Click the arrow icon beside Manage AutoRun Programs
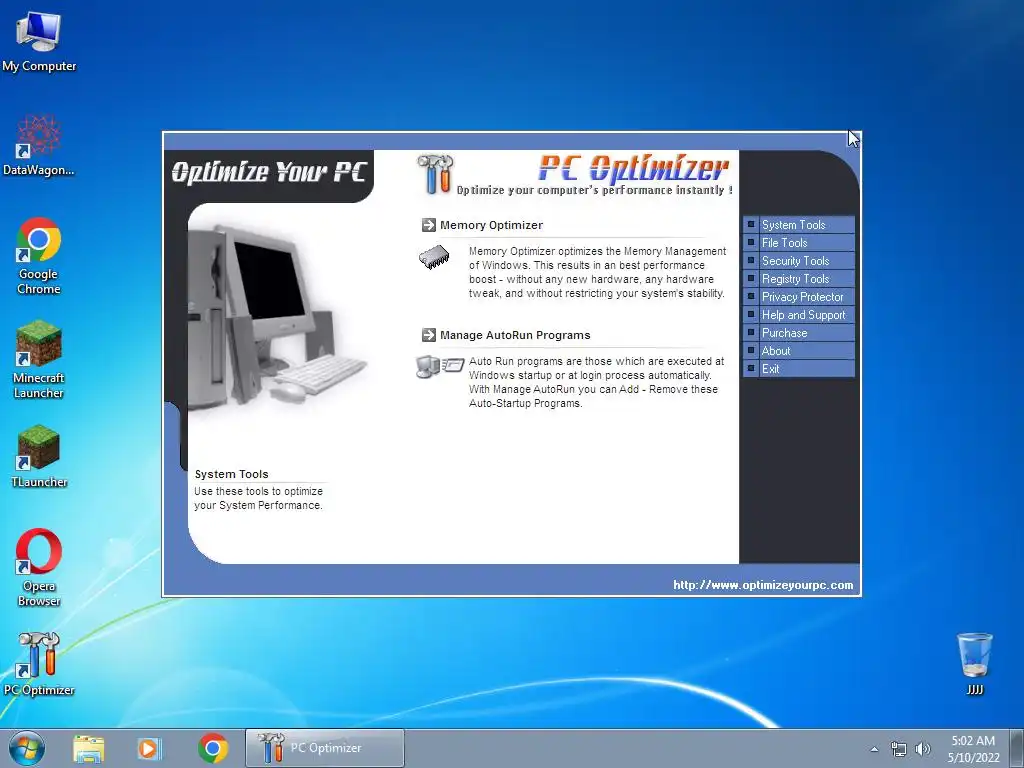1024x768 pixels. [428, 335]
